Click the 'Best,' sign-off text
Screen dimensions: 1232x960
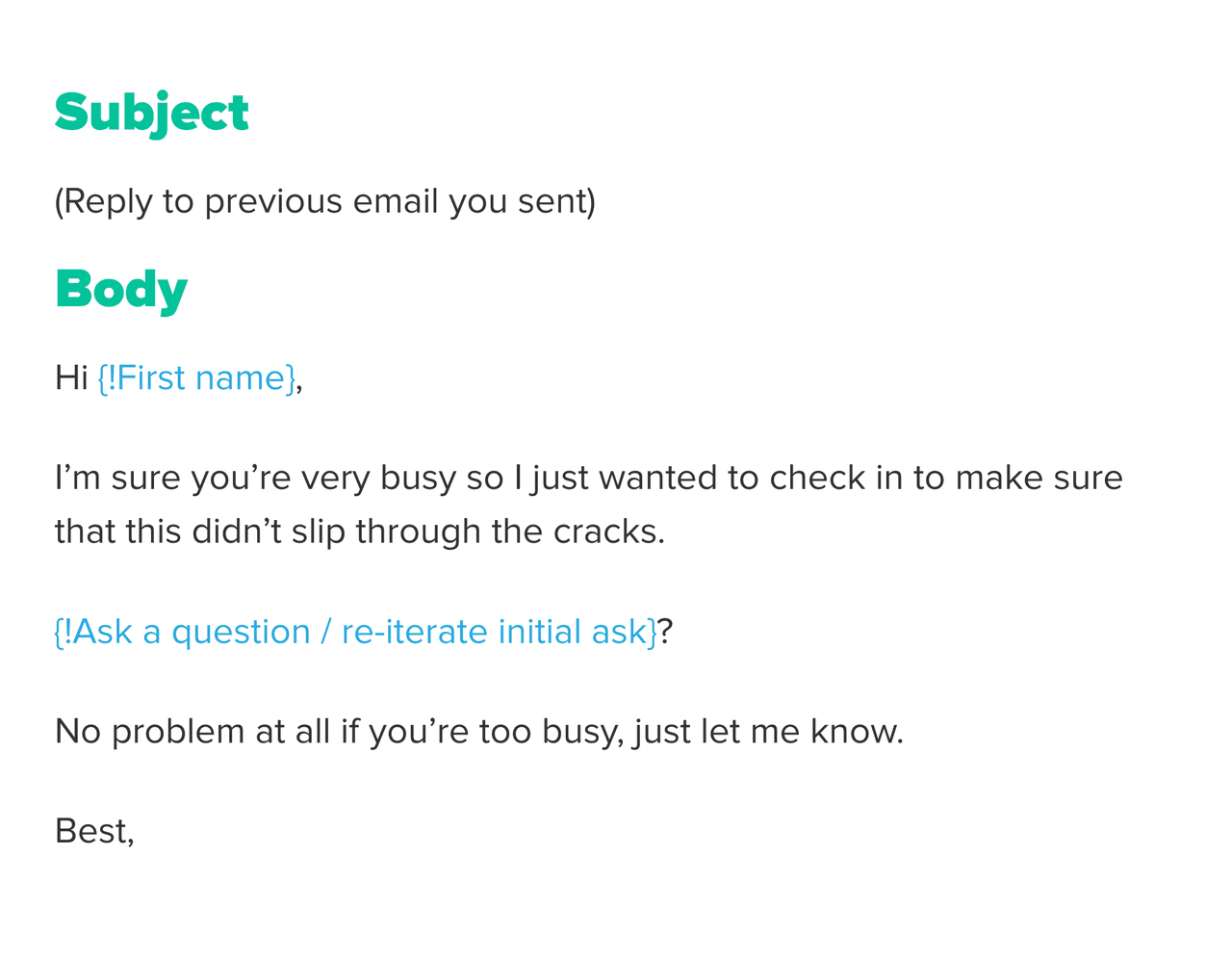click(x=94, y=831)
